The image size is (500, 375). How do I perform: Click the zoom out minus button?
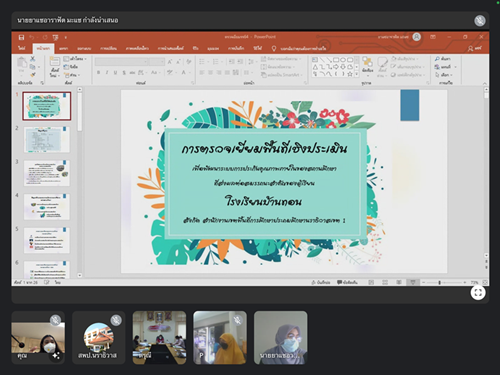(x=424, y=282)
